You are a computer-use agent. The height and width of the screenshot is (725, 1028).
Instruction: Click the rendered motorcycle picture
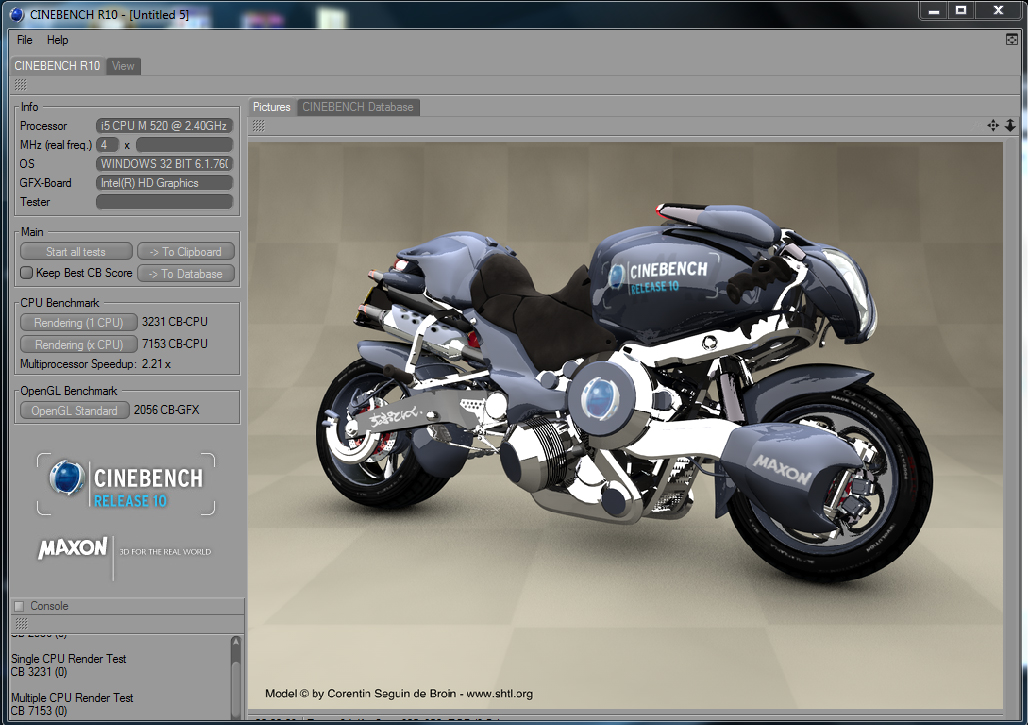(625, 426)
